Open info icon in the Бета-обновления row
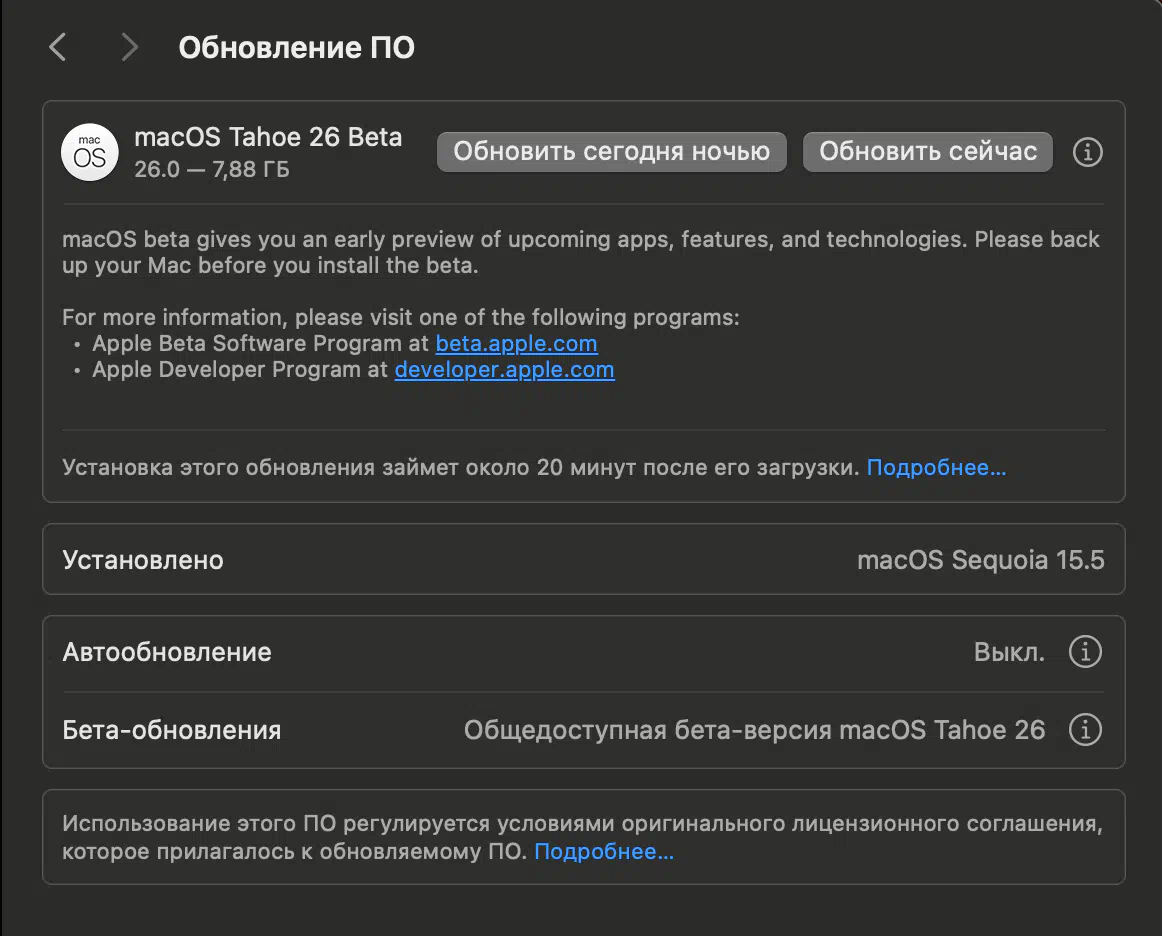 pos(1085,729)
